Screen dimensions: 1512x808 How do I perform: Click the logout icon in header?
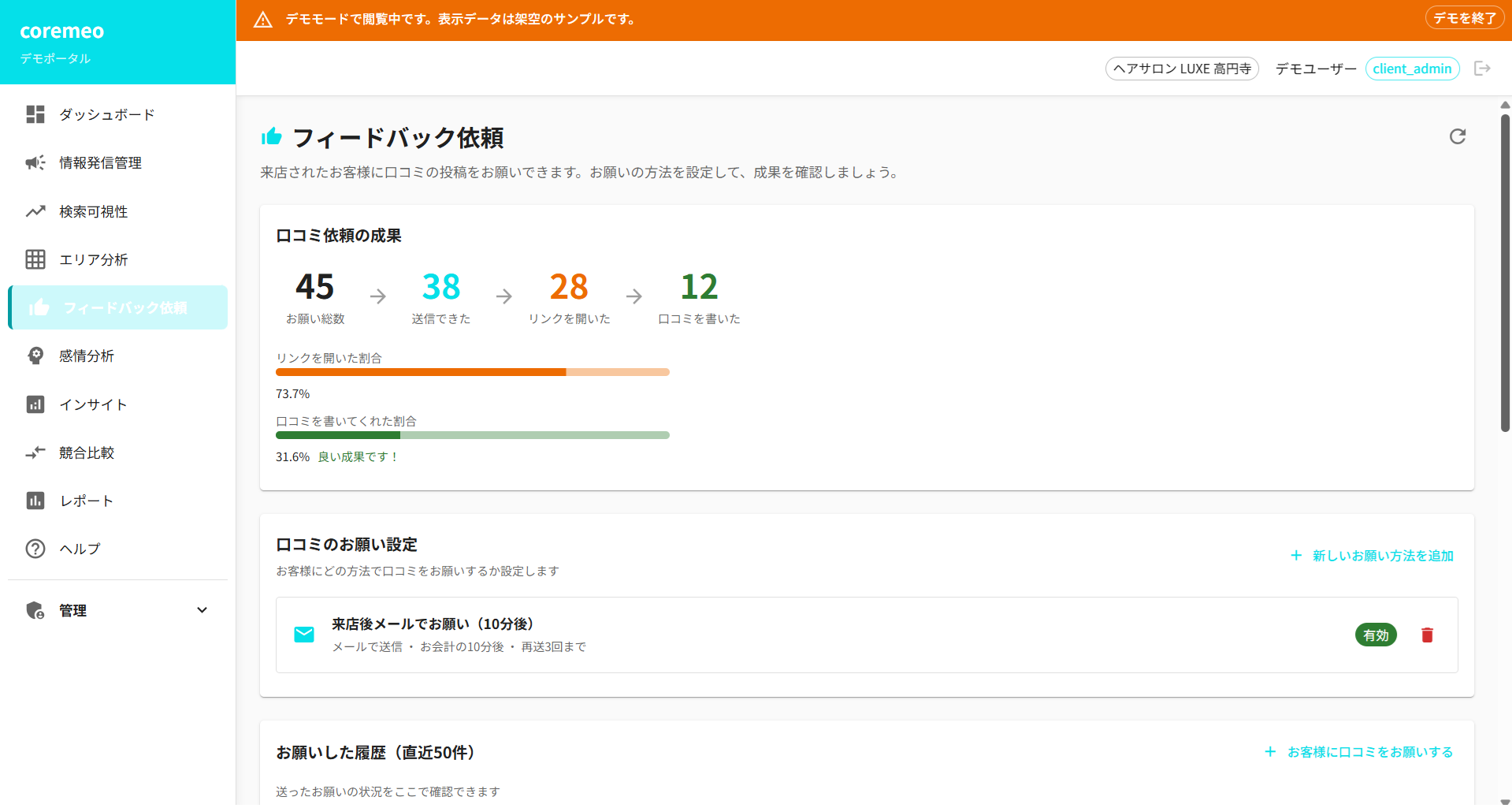pos(1482,69)
